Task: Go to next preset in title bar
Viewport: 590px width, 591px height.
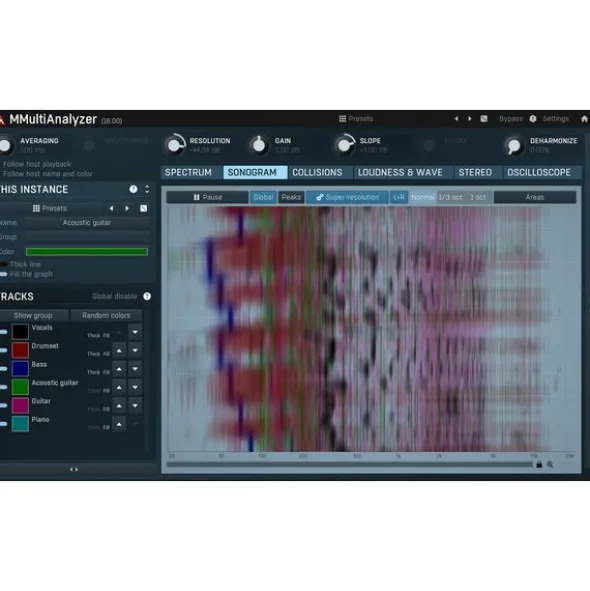Action: pyautogui.click(x=470, y=119)
